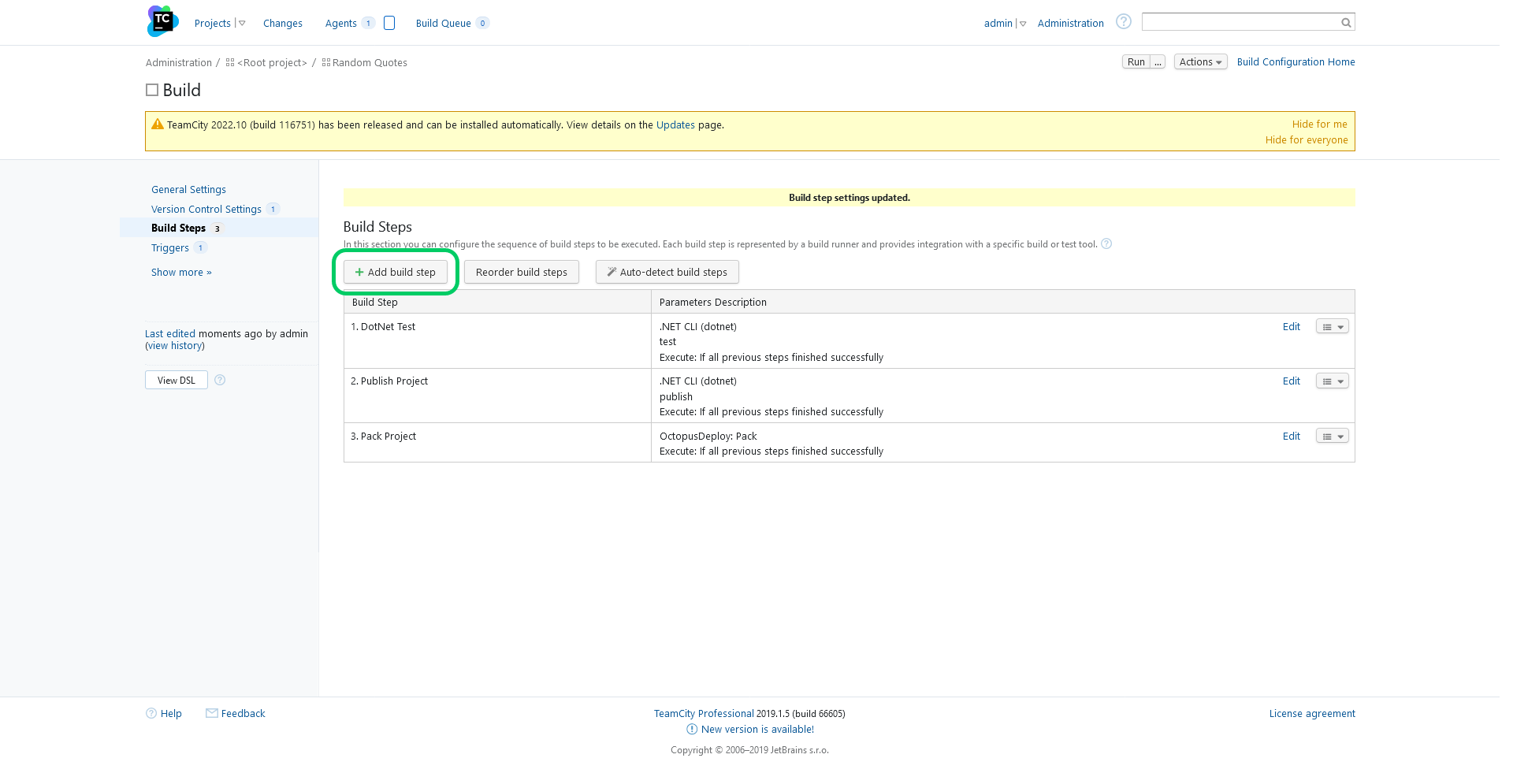Click the search magnifier icon
The width and height of the screenshot is (1513, 784).
point(1346,23)
